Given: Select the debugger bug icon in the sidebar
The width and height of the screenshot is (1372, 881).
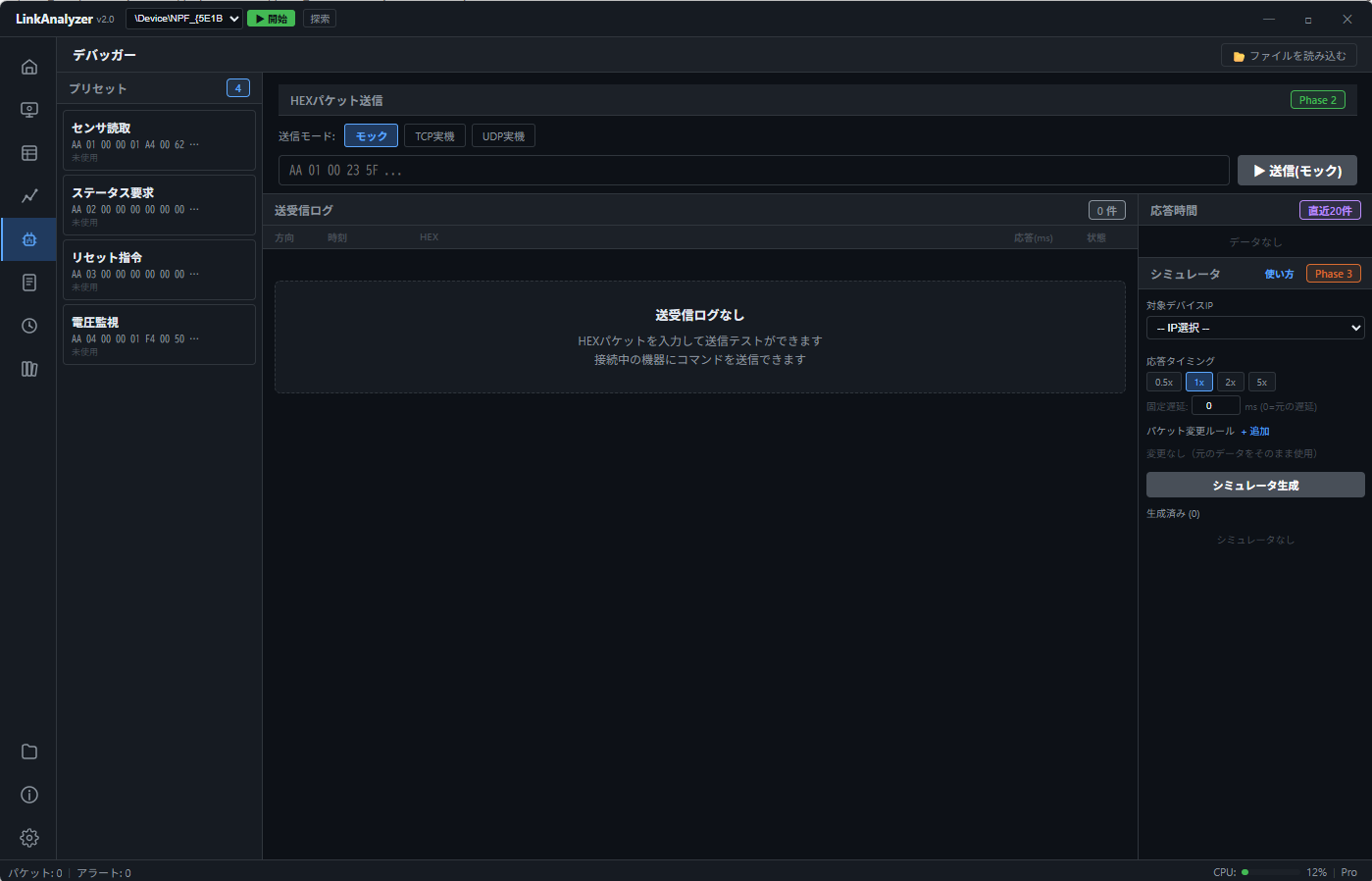Looking at the screenshot, I should click(29, 239).
